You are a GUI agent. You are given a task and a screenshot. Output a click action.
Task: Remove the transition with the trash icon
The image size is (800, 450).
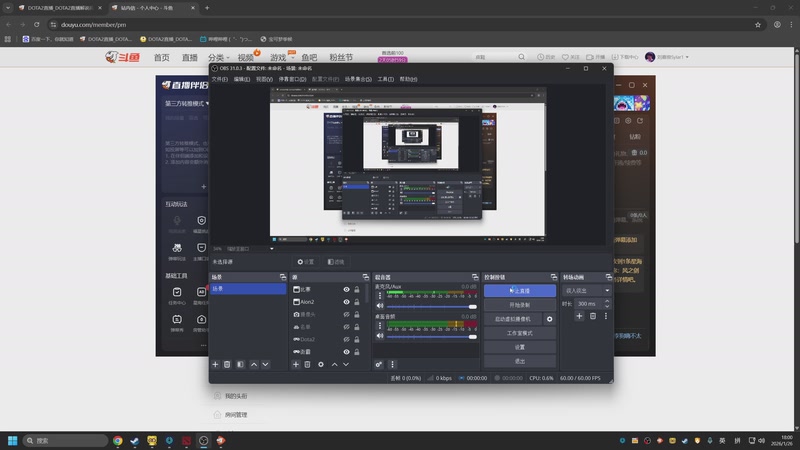593,316
